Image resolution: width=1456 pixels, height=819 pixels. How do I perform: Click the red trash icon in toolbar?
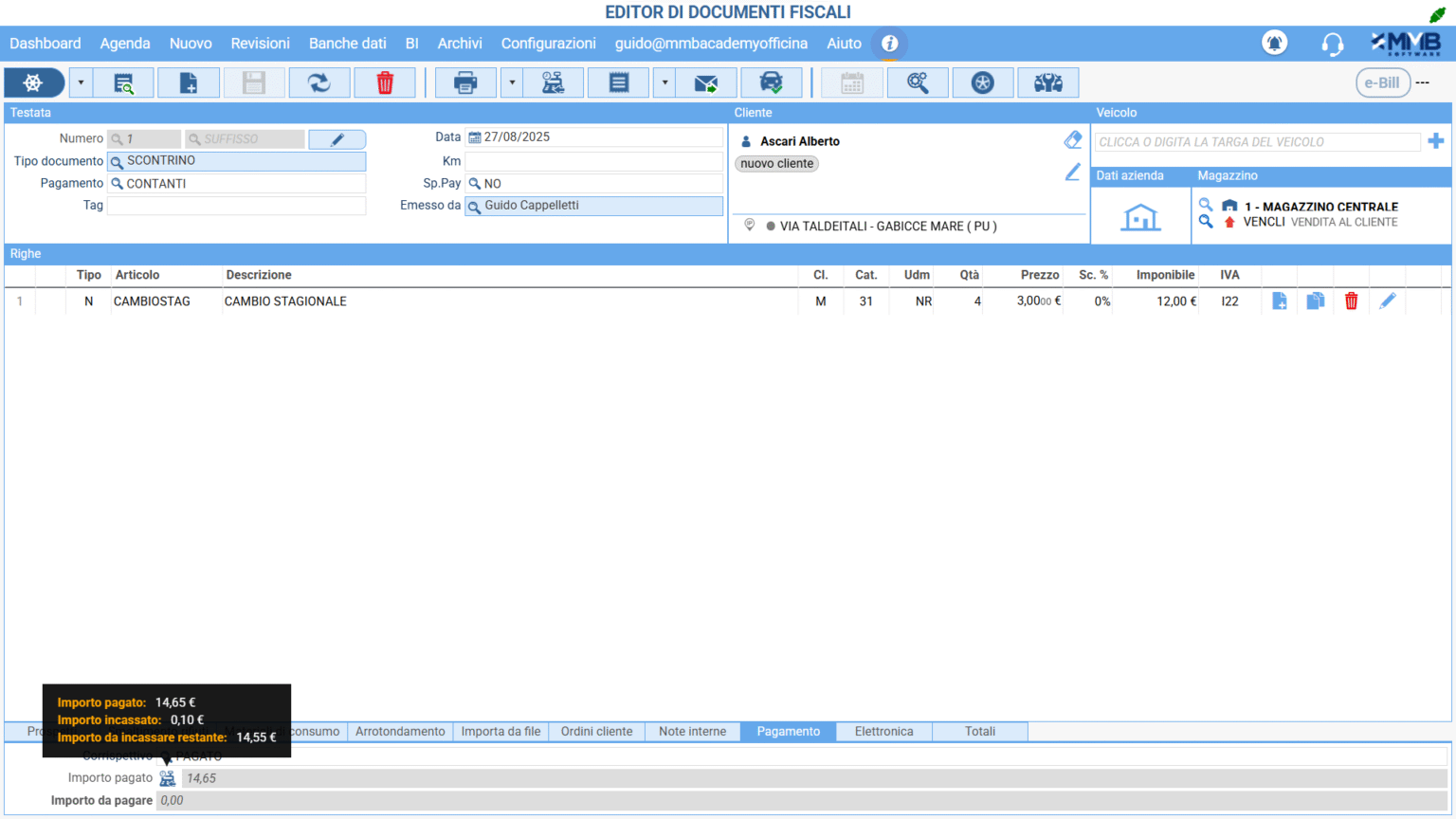click(385, 83)
